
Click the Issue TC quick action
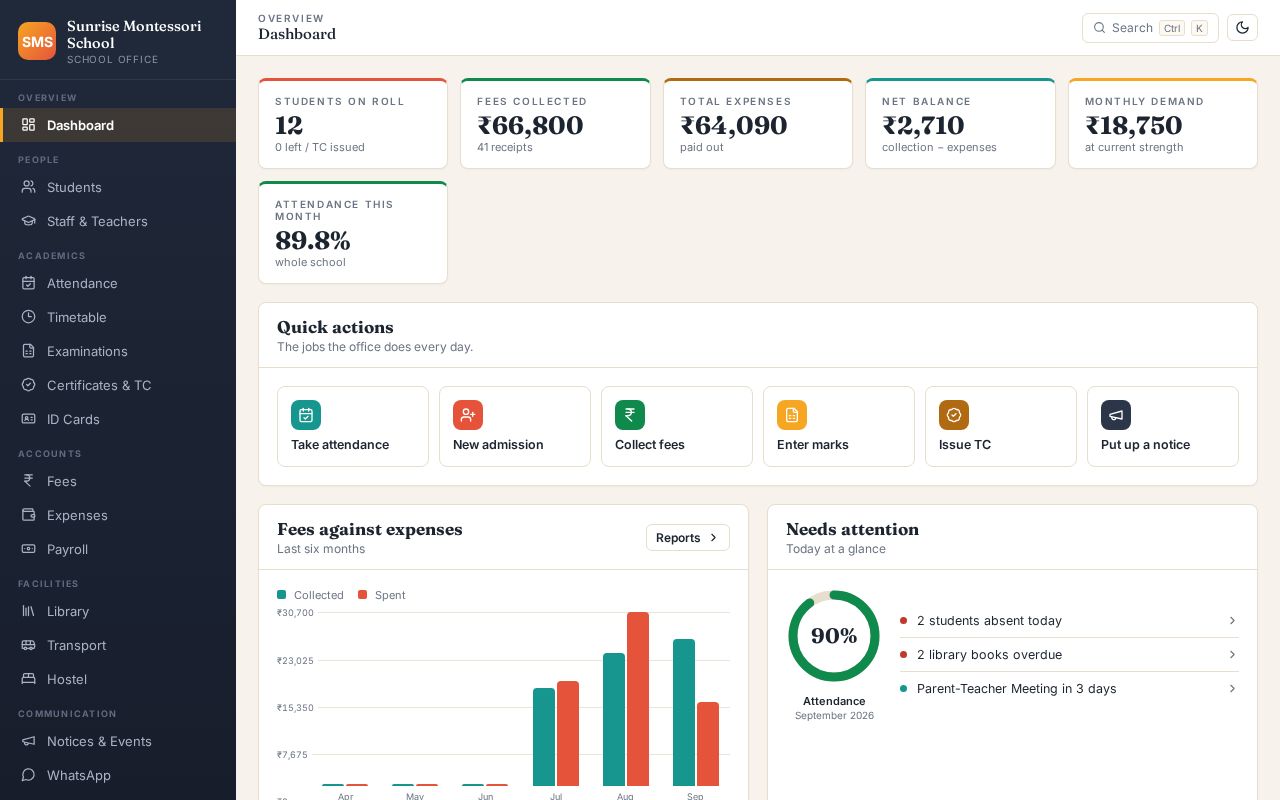[x=1001, y=426]
